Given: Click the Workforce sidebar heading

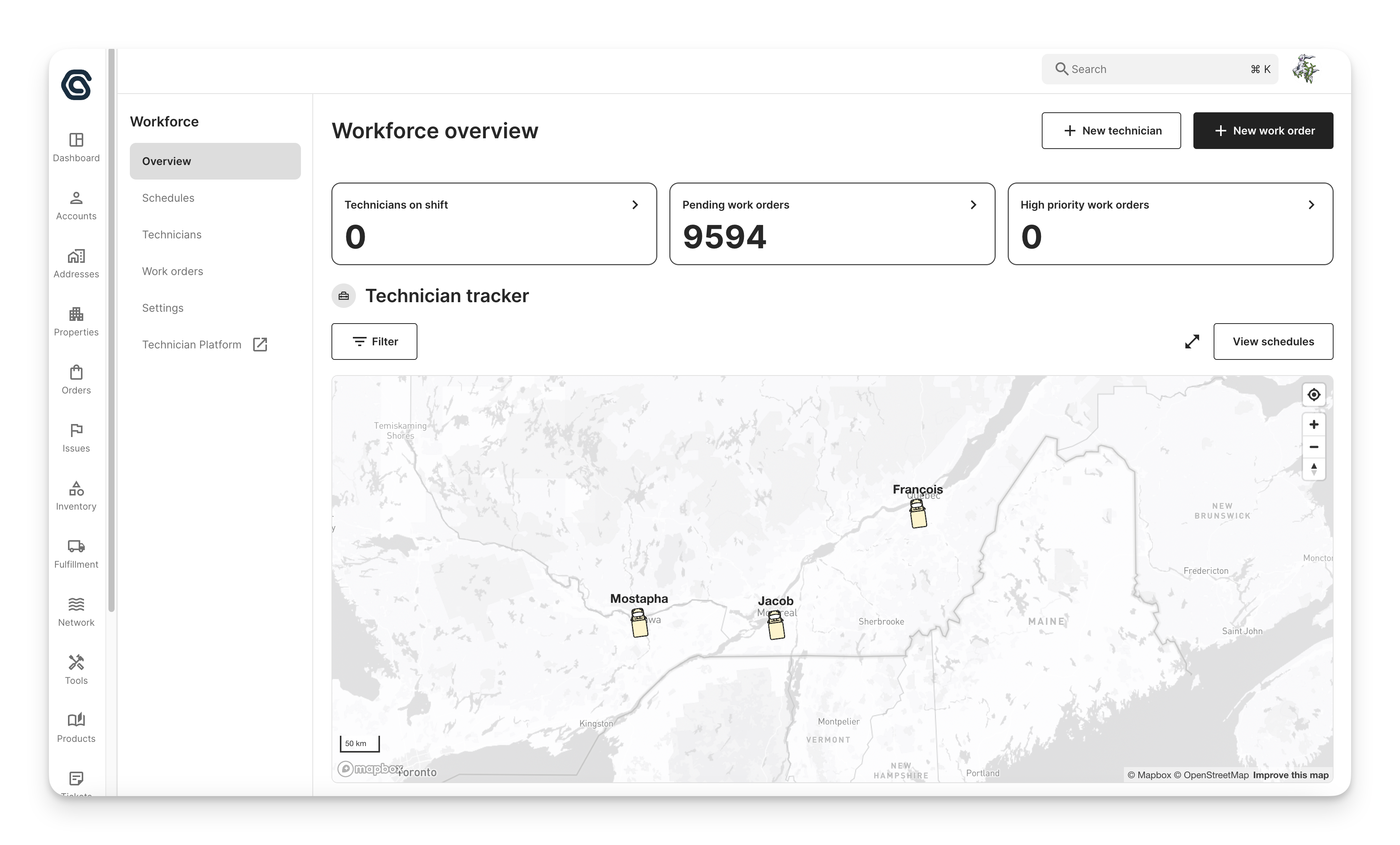Looking at the screenshot, I should tap(164, 121).
